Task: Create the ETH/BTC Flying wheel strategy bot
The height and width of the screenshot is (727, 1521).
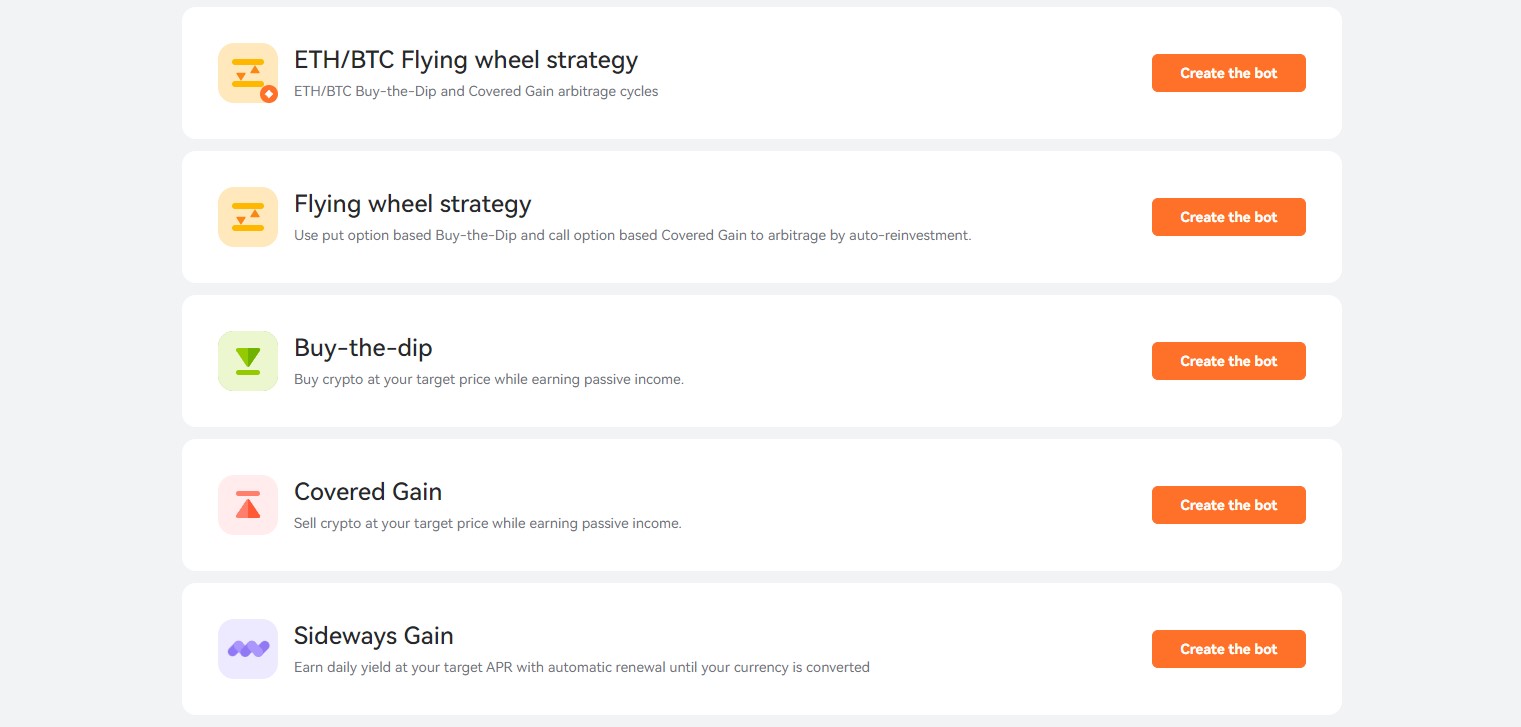Action: [x=1229, y=73]
